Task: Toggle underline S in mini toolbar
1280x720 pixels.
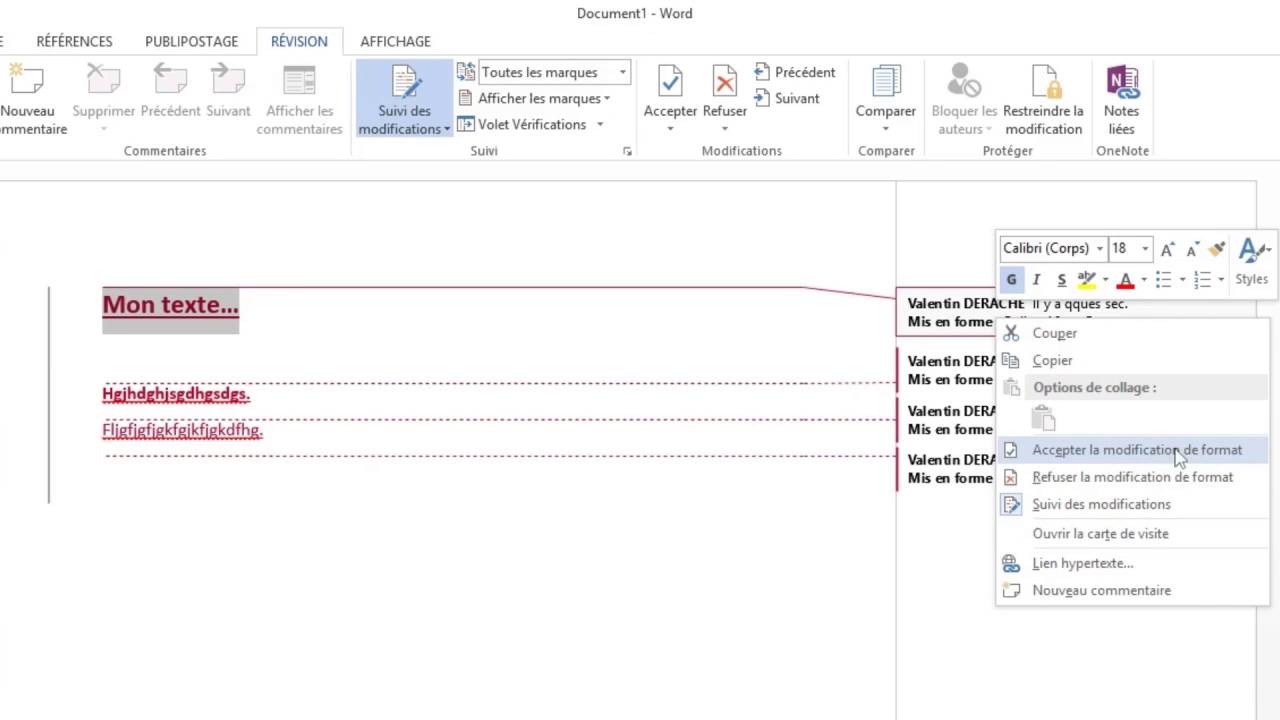Action: 1061,279
